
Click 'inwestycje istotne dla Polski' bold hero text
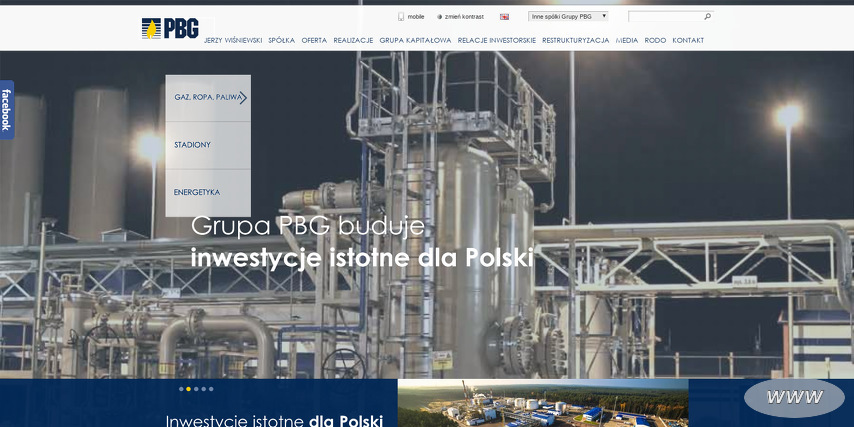[x=362, y=258]
